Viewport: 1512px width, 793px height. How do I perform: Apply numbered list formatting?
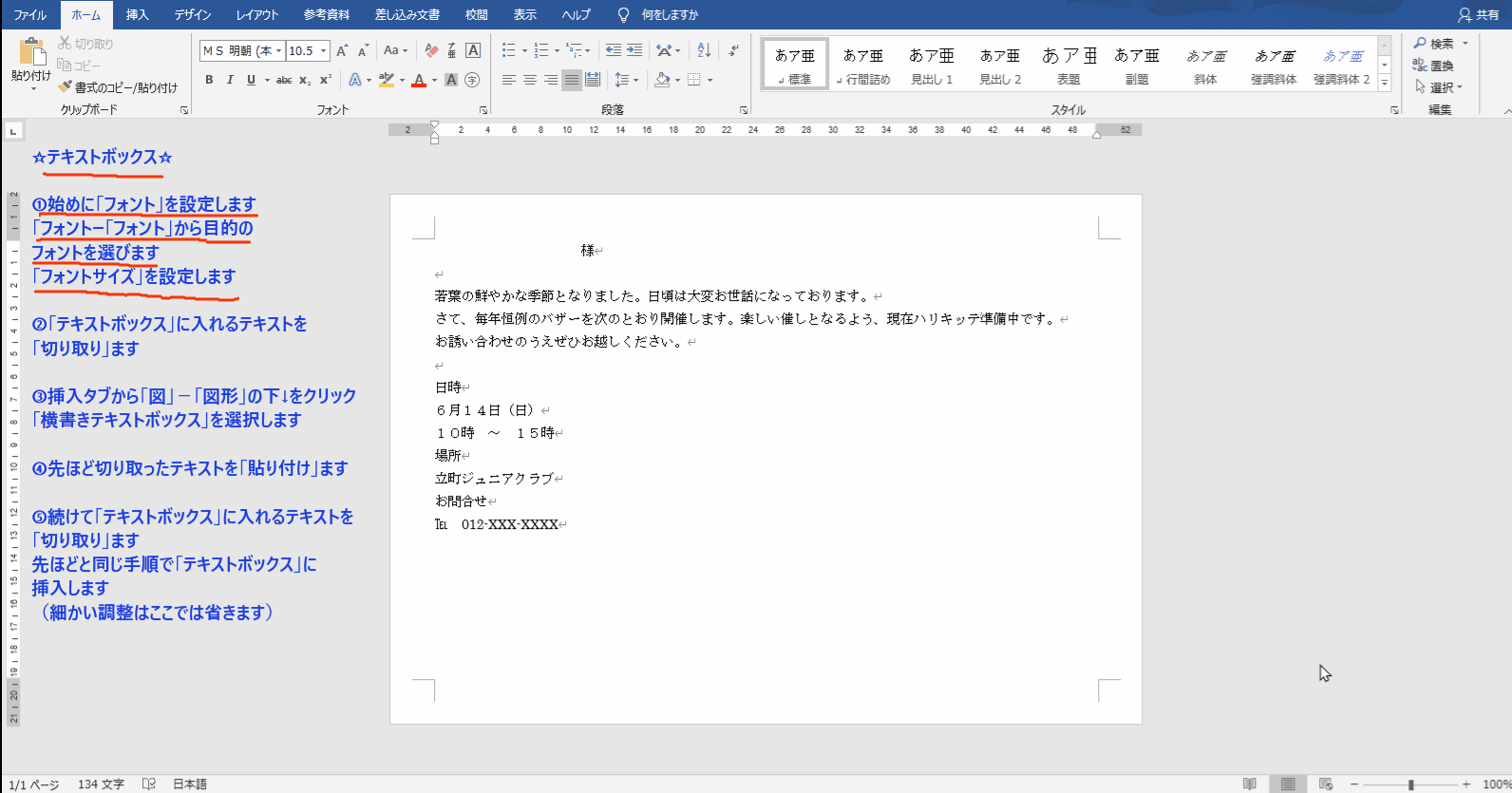(x=541, y=50)
